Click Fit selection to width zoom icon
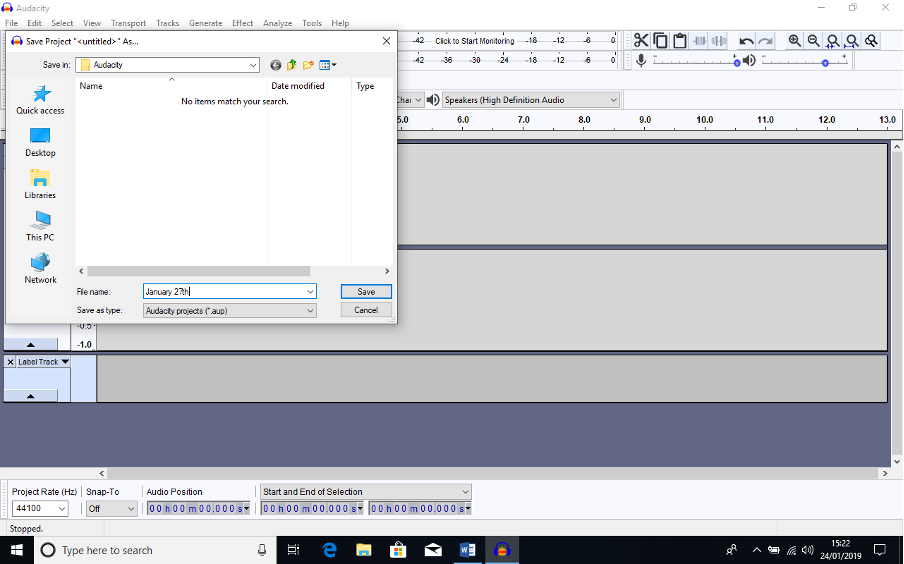904x564 pixels. [833, 40]
